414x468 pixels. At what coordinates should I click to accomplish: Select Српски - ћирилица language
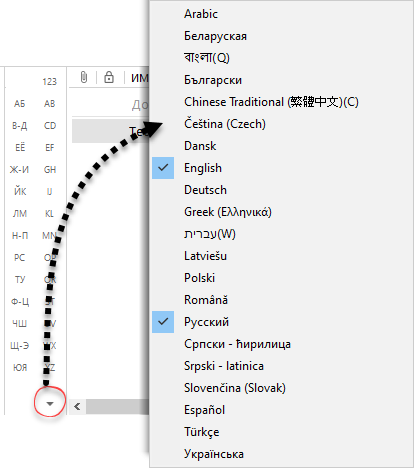coord(282,344)
